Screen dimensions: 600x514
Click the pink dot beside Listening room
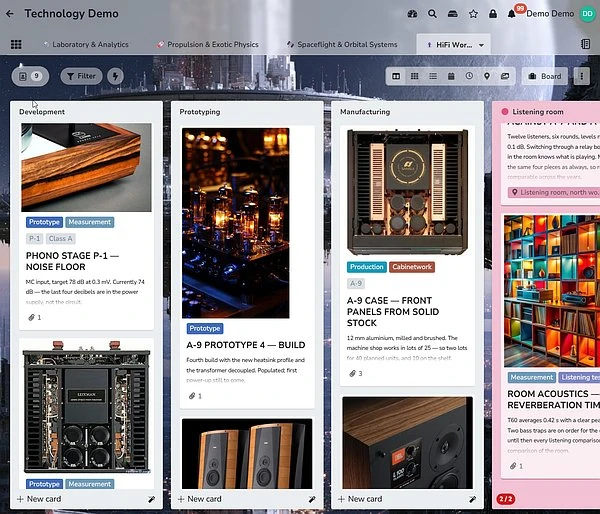point(505,111)
